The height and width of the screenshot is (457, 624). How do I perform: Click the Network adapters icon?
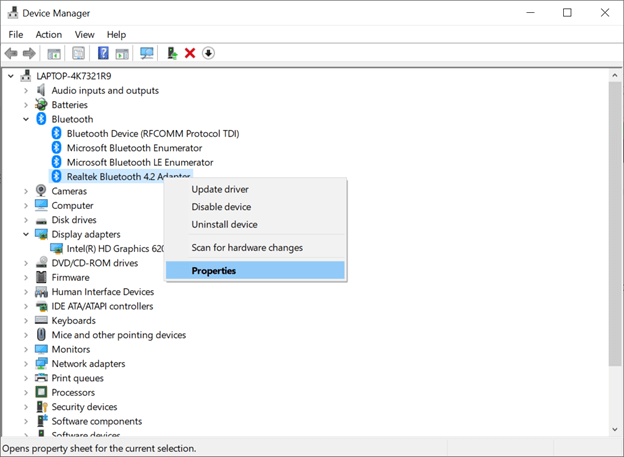click(41, 363)
